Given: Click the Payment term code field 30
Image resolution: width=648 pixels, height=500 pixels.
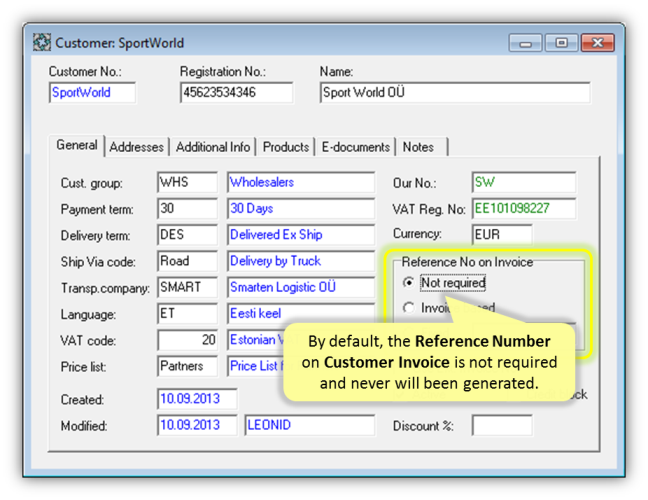Looking at the screenshot, I should click(x=187, y=208).
